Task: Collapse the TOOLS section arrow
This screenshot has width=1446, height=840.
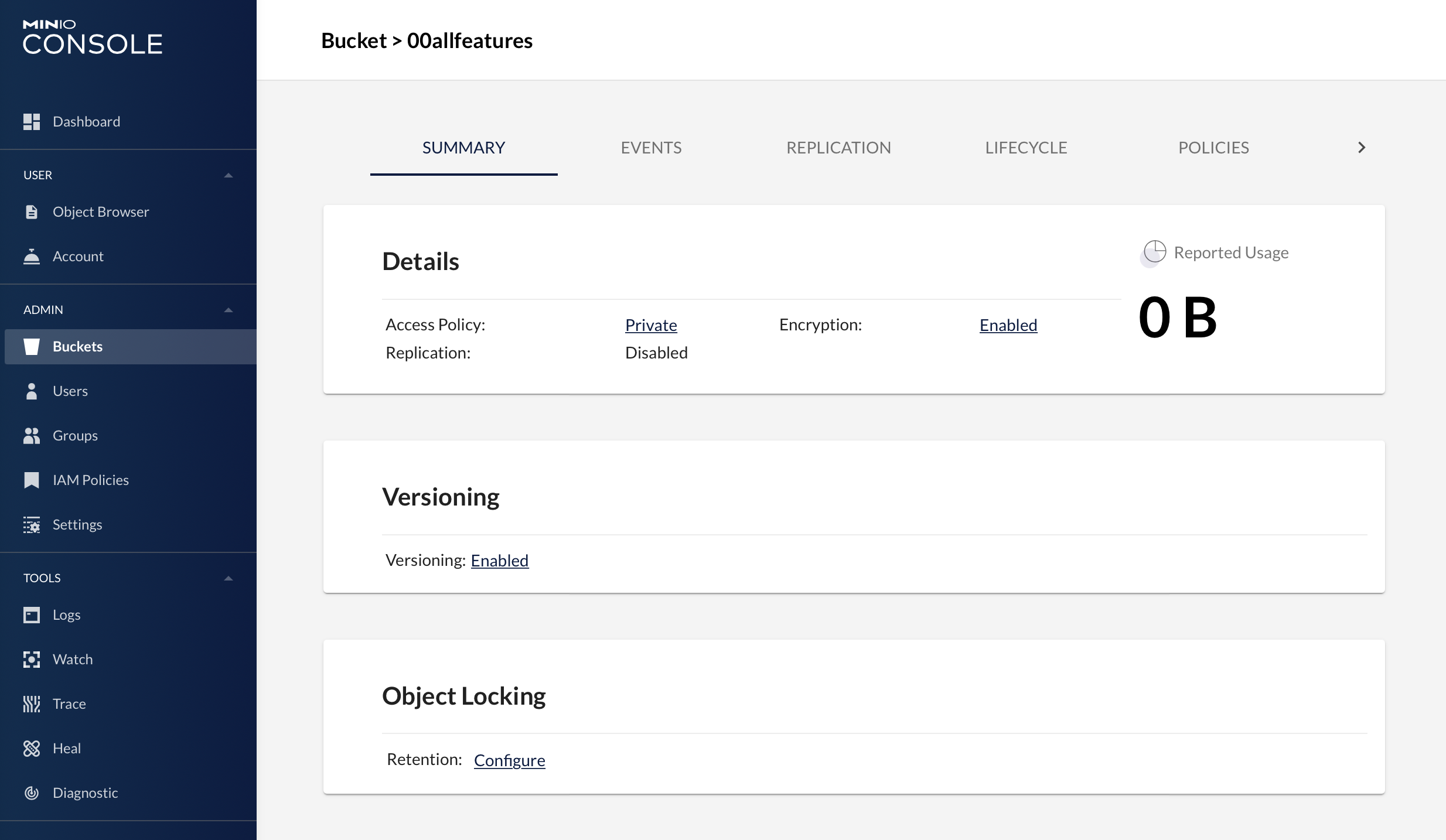Action: click(229, 578)
